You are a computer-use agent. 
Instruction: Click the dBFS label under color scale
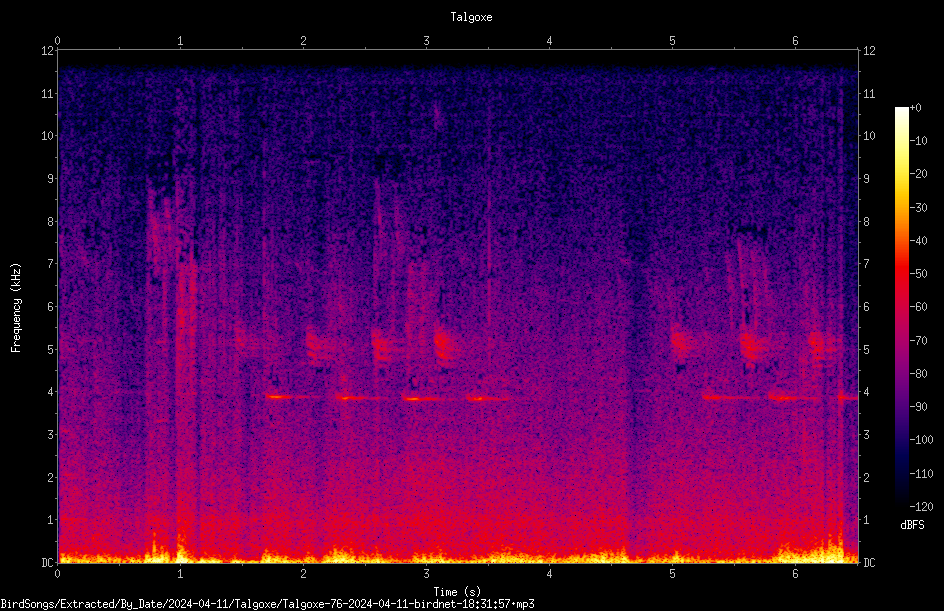click(912, 525)
